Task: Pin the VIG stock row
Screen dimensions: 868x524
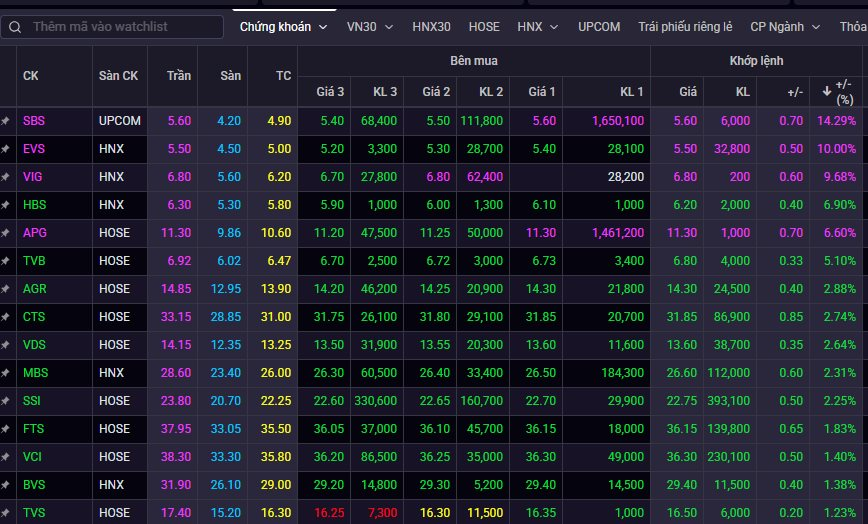Action: (5, 177)
